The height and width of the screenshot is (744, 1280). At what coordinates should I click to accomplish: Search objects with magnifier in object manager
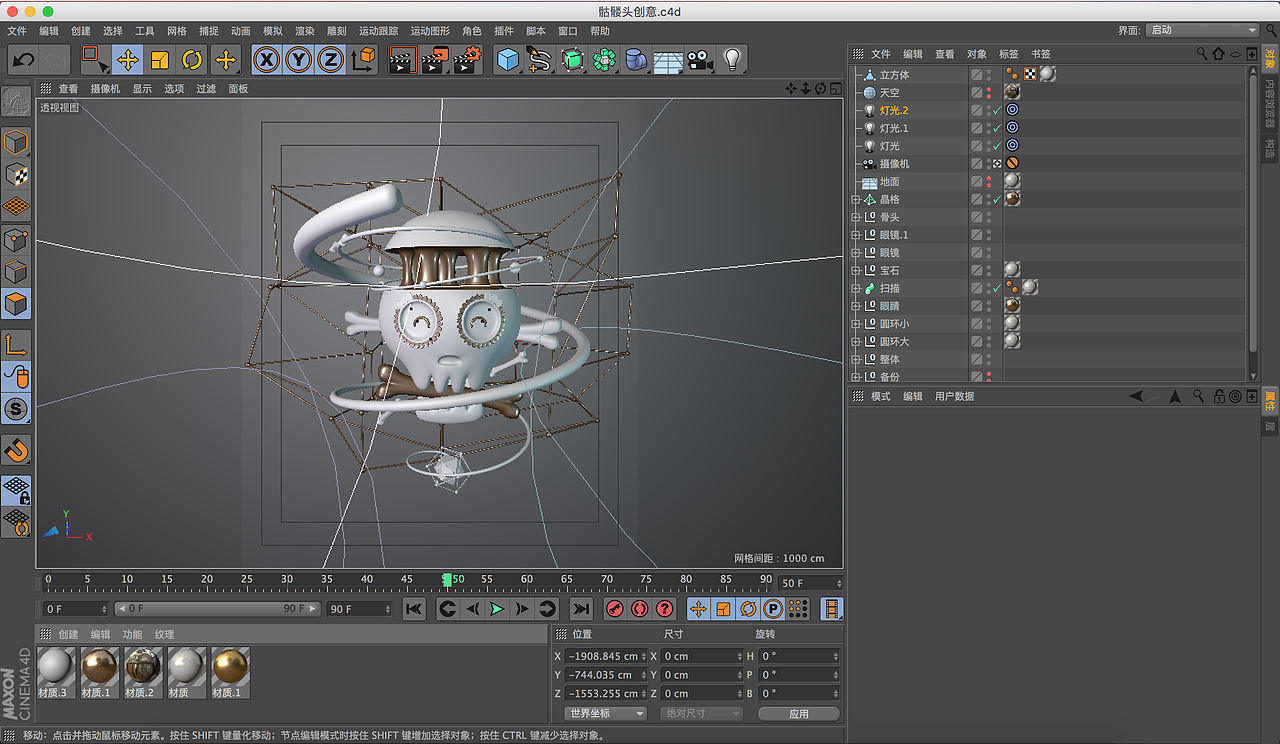click(1202, 54)
